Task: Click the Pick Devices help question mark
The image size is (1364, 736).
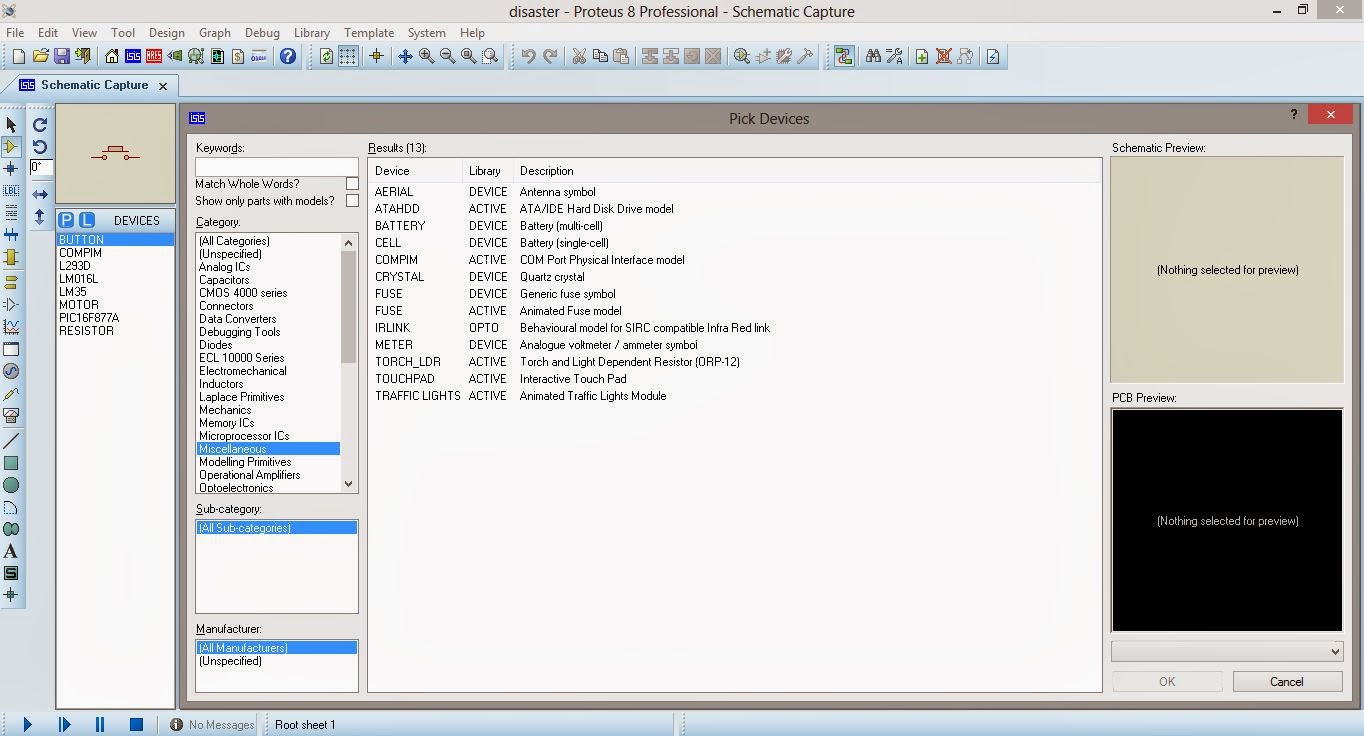Action: point(1293,115)
